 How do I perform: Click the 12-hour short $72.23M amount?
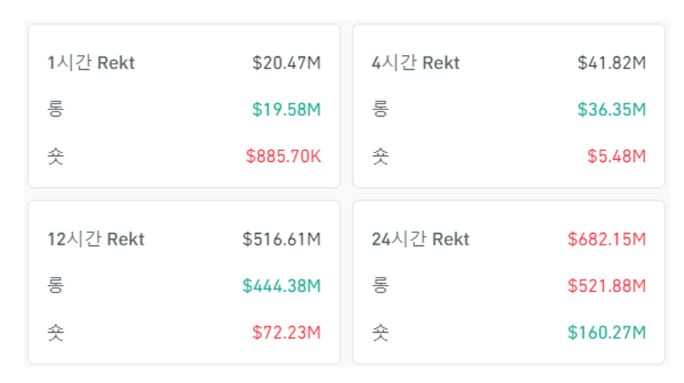(x=287, y=332)
